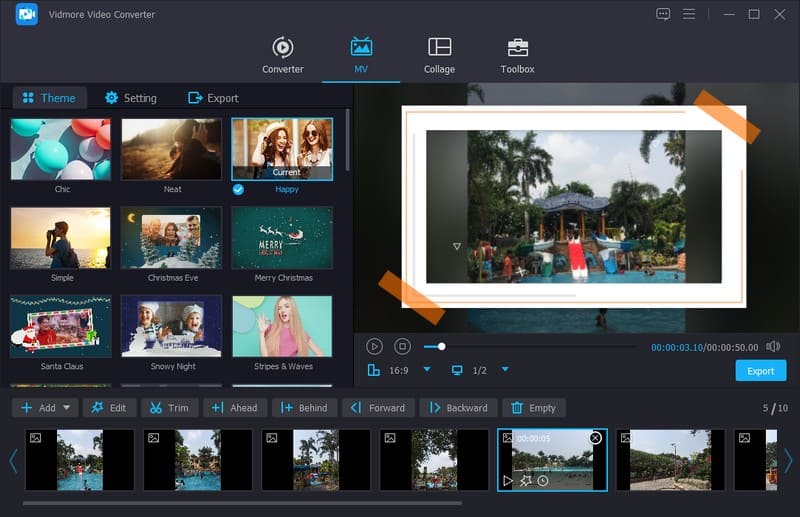Select the first timeline clip thumbnail
The height and width of the screenshot is (517, 800).
[x=80, y=460]
